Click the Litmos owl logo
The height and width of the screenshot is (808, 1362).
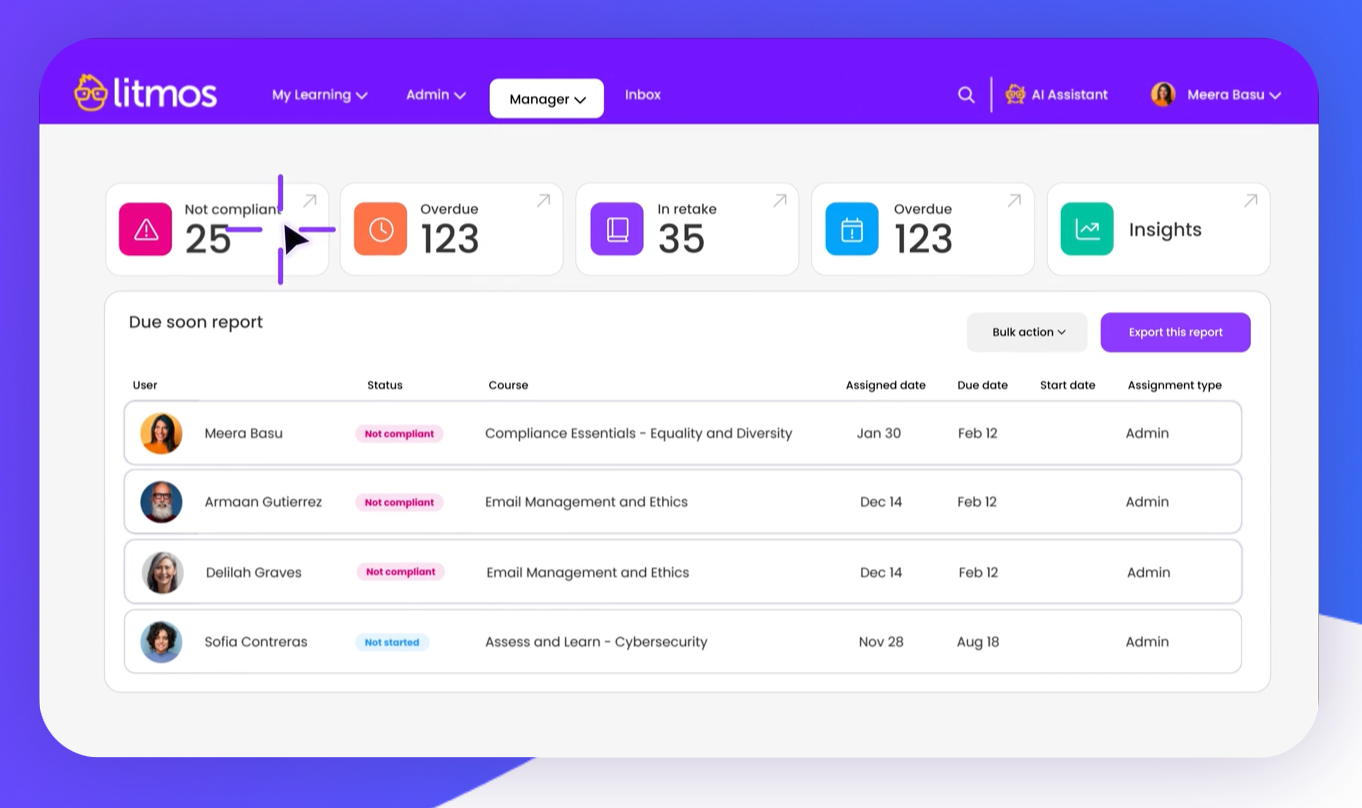(x=92, y=92)
